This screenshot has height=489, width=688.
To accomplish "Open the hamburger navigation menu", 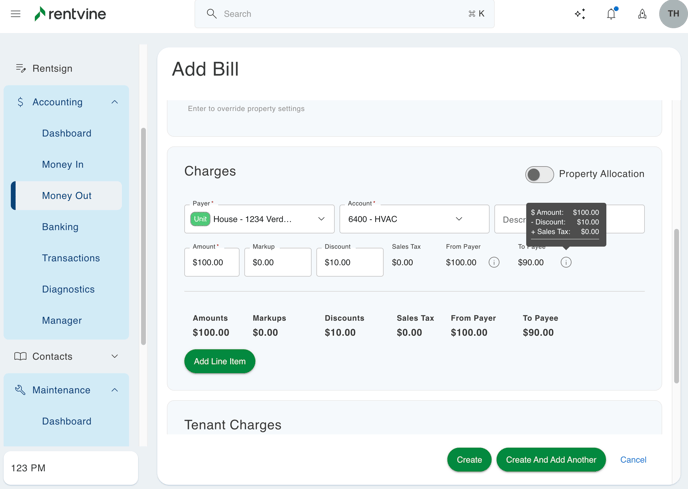I will coord(15,14).
